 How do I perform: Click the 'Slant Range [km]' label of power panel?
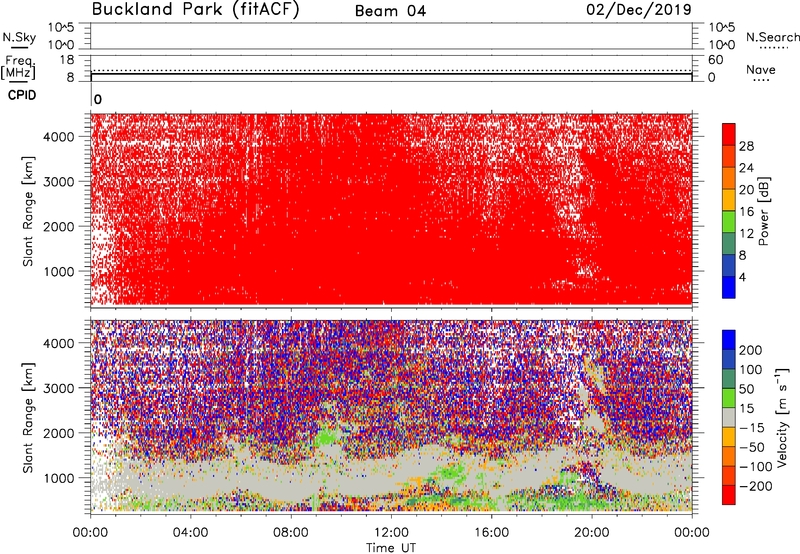(28, 211)
